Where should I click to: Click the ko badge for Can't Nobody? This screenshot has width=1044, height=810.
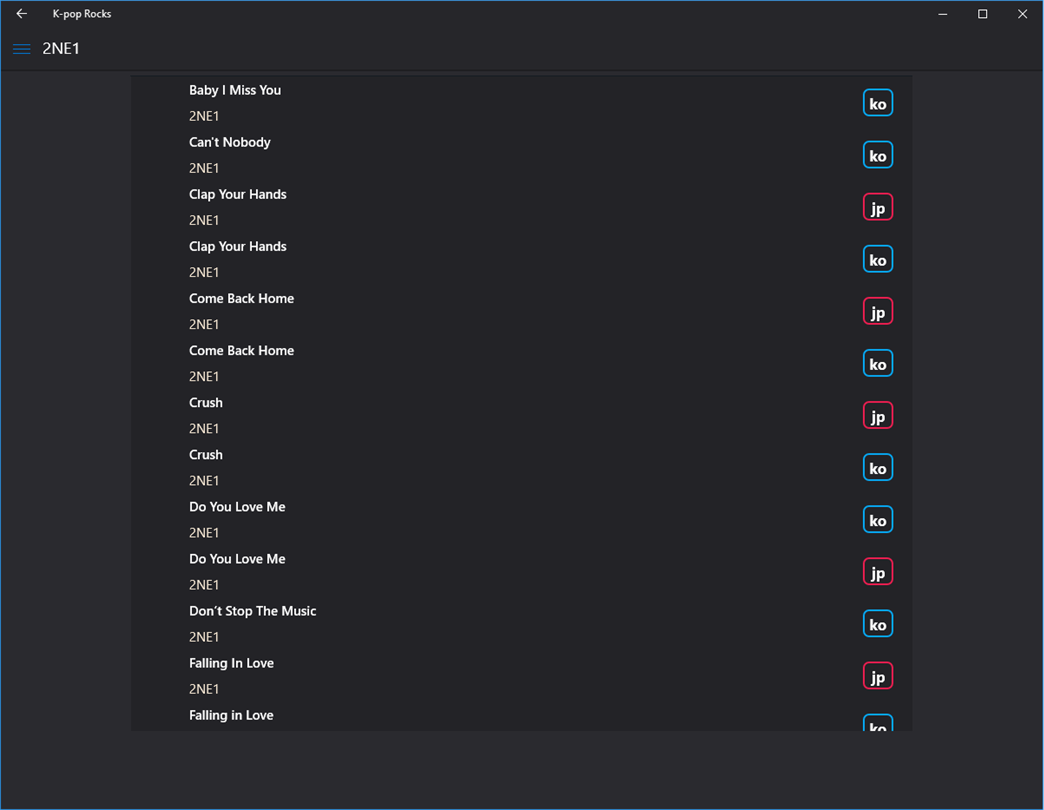(878, 155)
